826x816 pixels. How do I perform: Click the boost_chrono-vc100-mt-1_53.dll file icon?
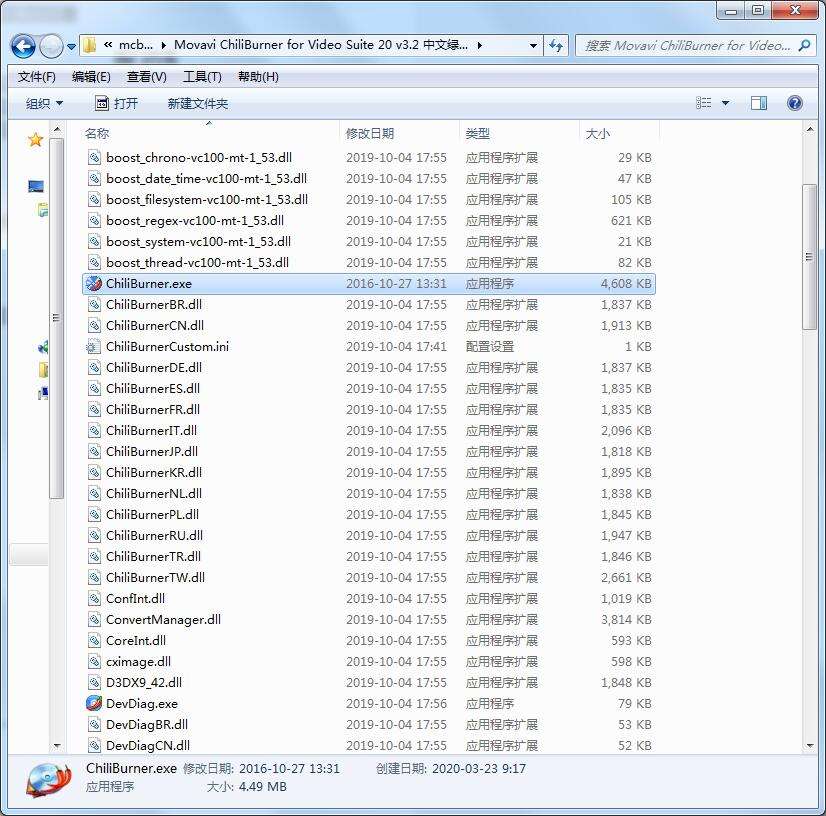point(94,158)
